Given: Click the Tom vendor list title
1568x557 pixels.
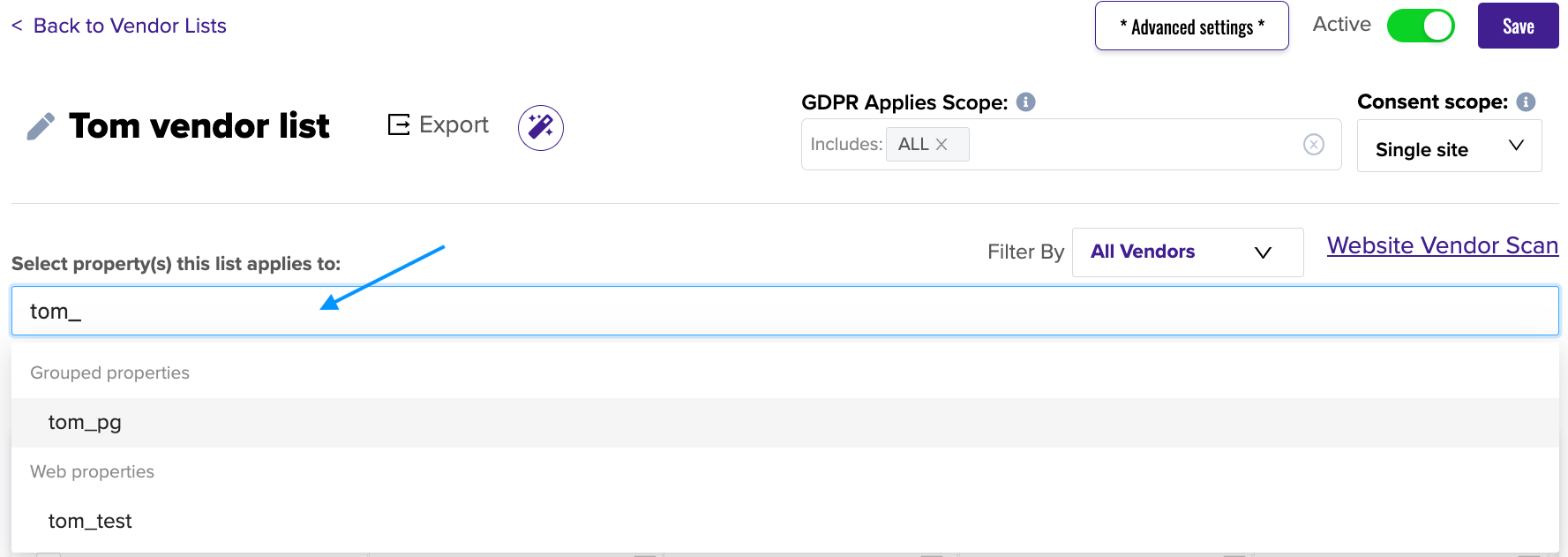Looking at the screenshot, I should pyautogui.click(x=199, y=126).
